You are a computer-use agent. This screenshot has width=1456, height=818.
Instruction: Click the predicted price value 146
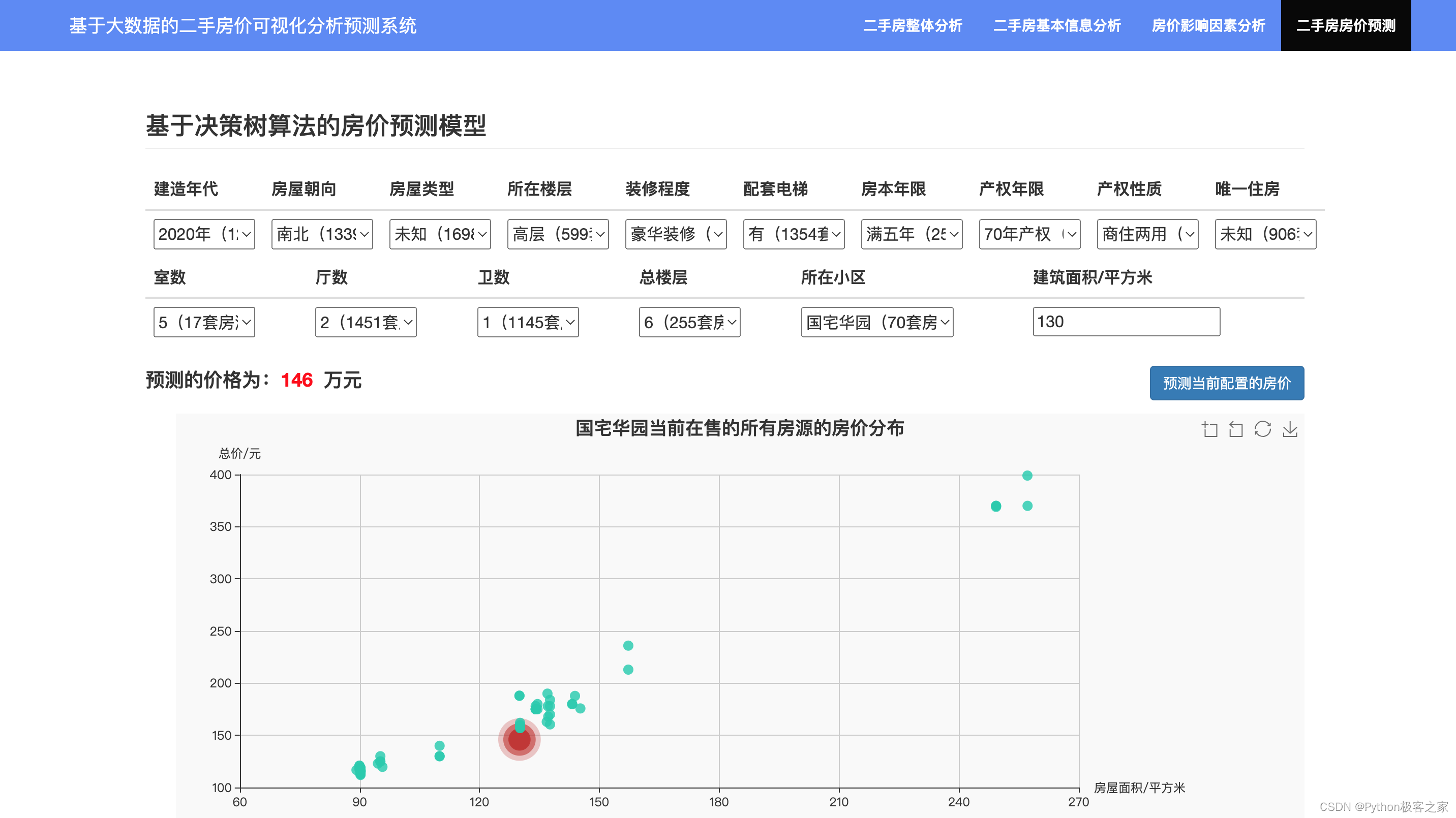click(x=297, y=380)
